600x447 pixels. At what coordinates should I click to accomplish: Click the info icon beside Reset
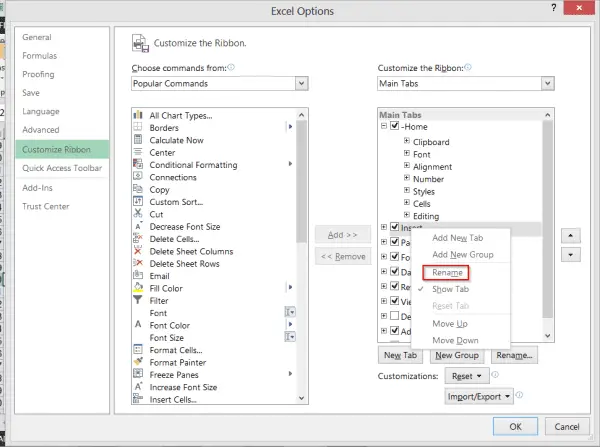coord(495,374)
